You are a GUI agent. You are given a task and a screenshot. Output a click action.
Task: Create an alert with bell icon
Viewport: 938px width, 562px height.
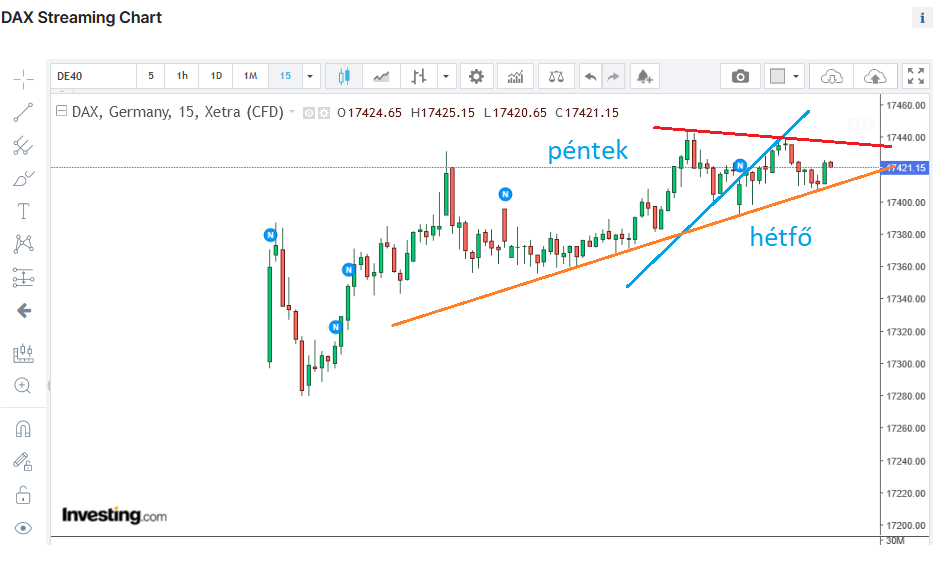tap(644, 76)
